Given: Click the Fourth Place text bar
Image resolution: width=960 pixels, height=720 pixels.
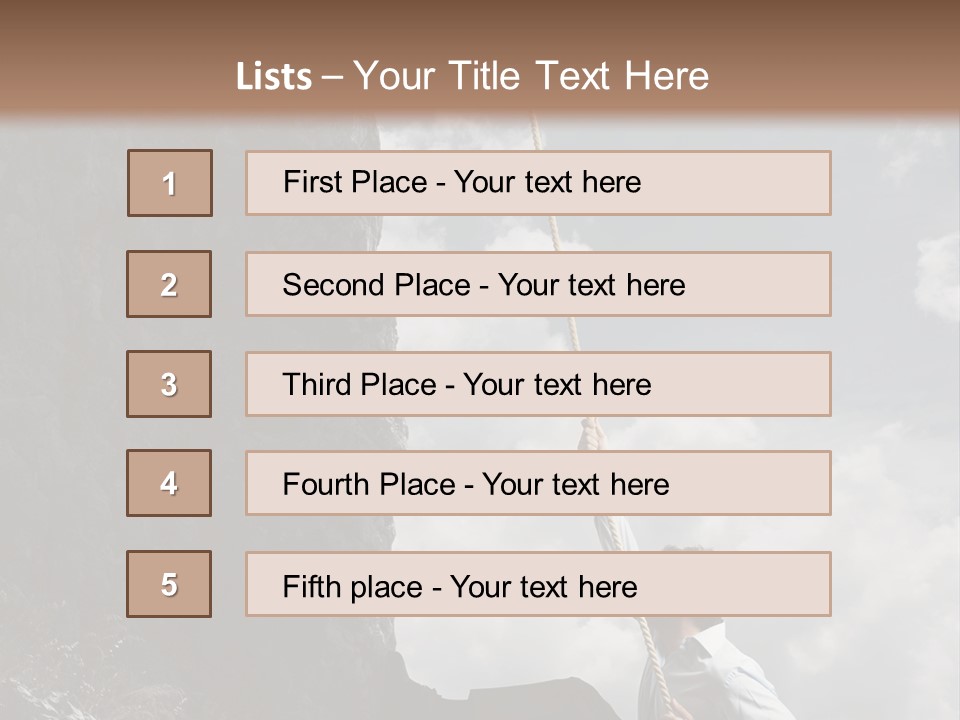Looking at the screenshot, I should tap(538, 483).
